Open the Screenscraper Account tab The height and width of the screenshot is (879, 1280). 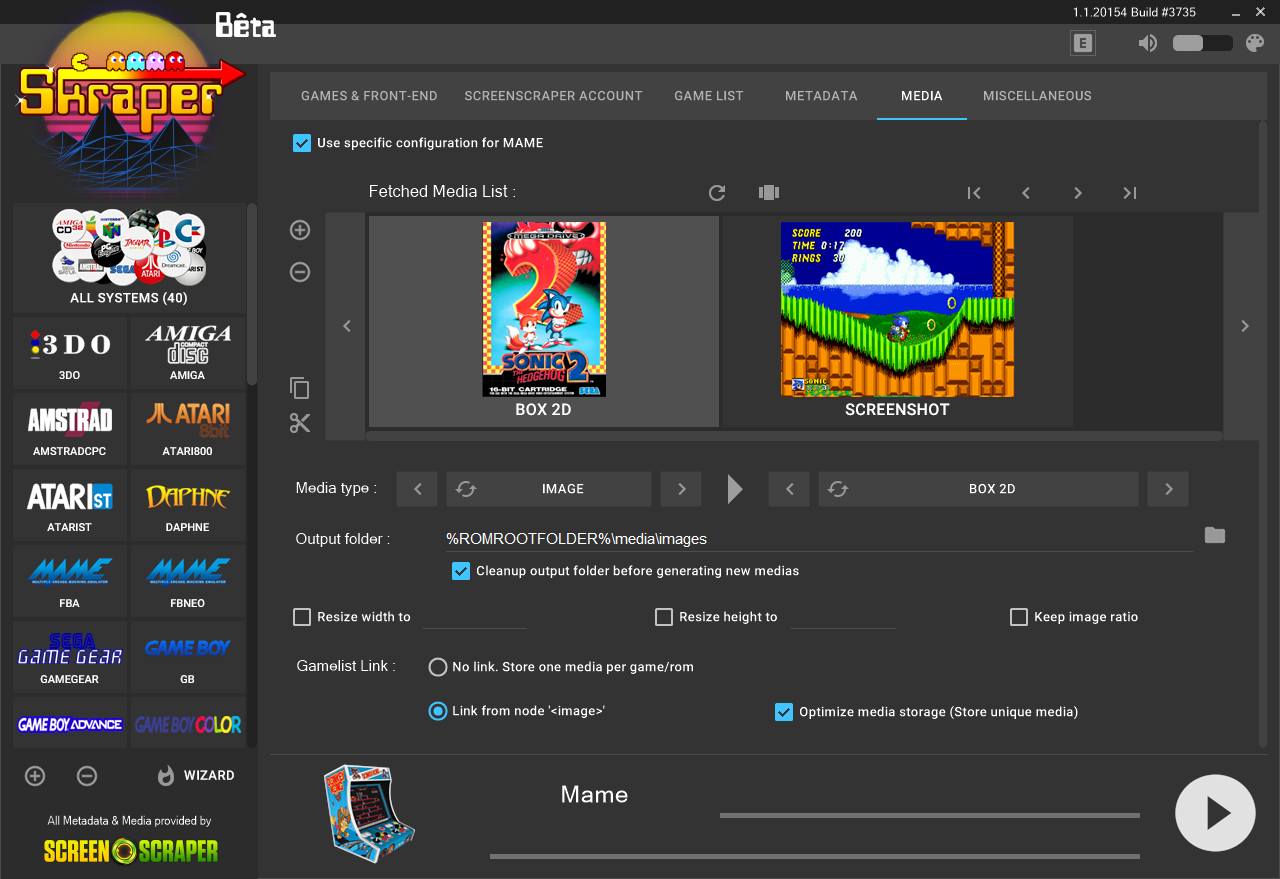click(x=553, y=96)
